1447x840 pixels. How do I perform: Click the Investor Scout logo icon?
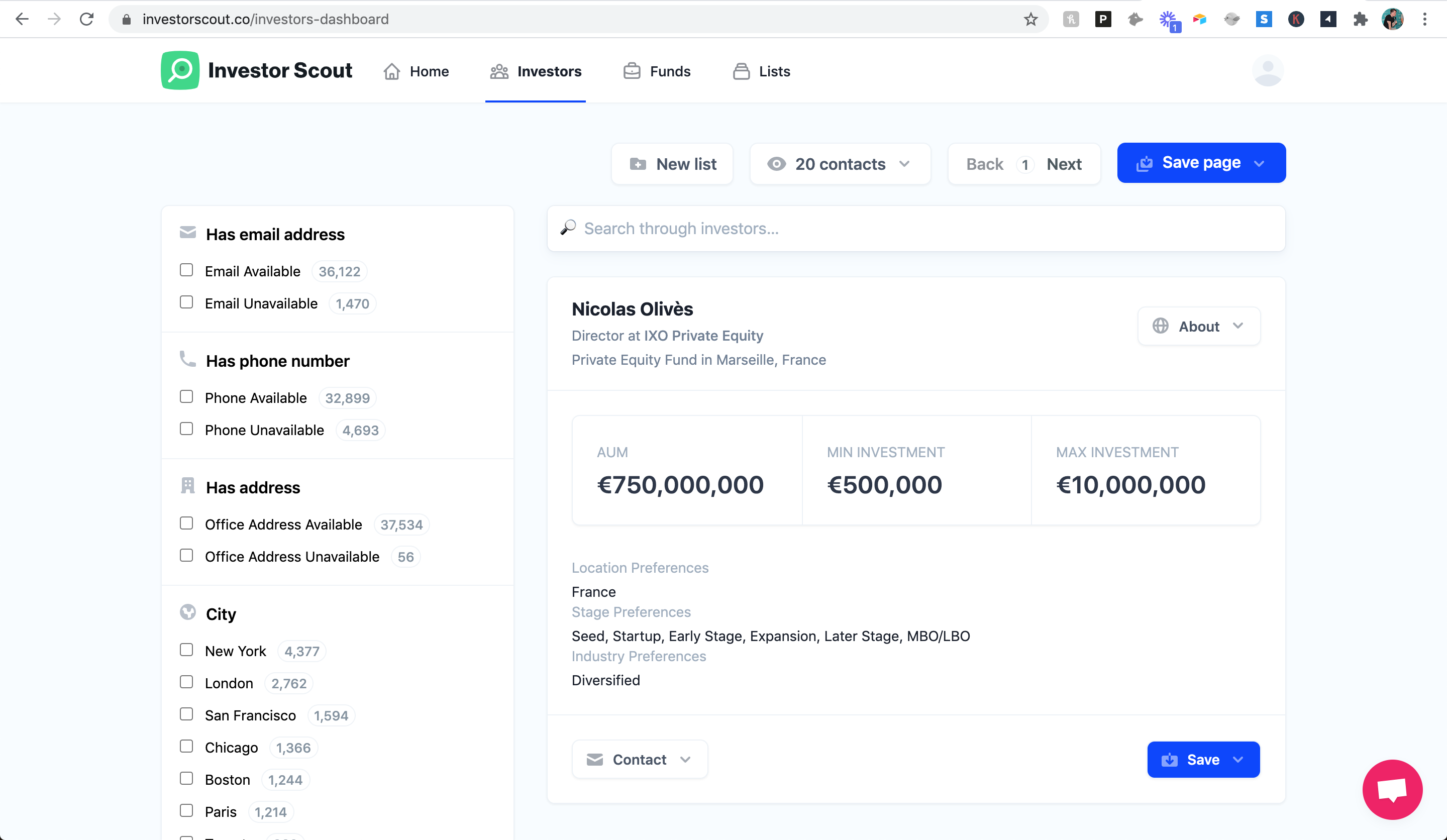[x=180, y=71]
